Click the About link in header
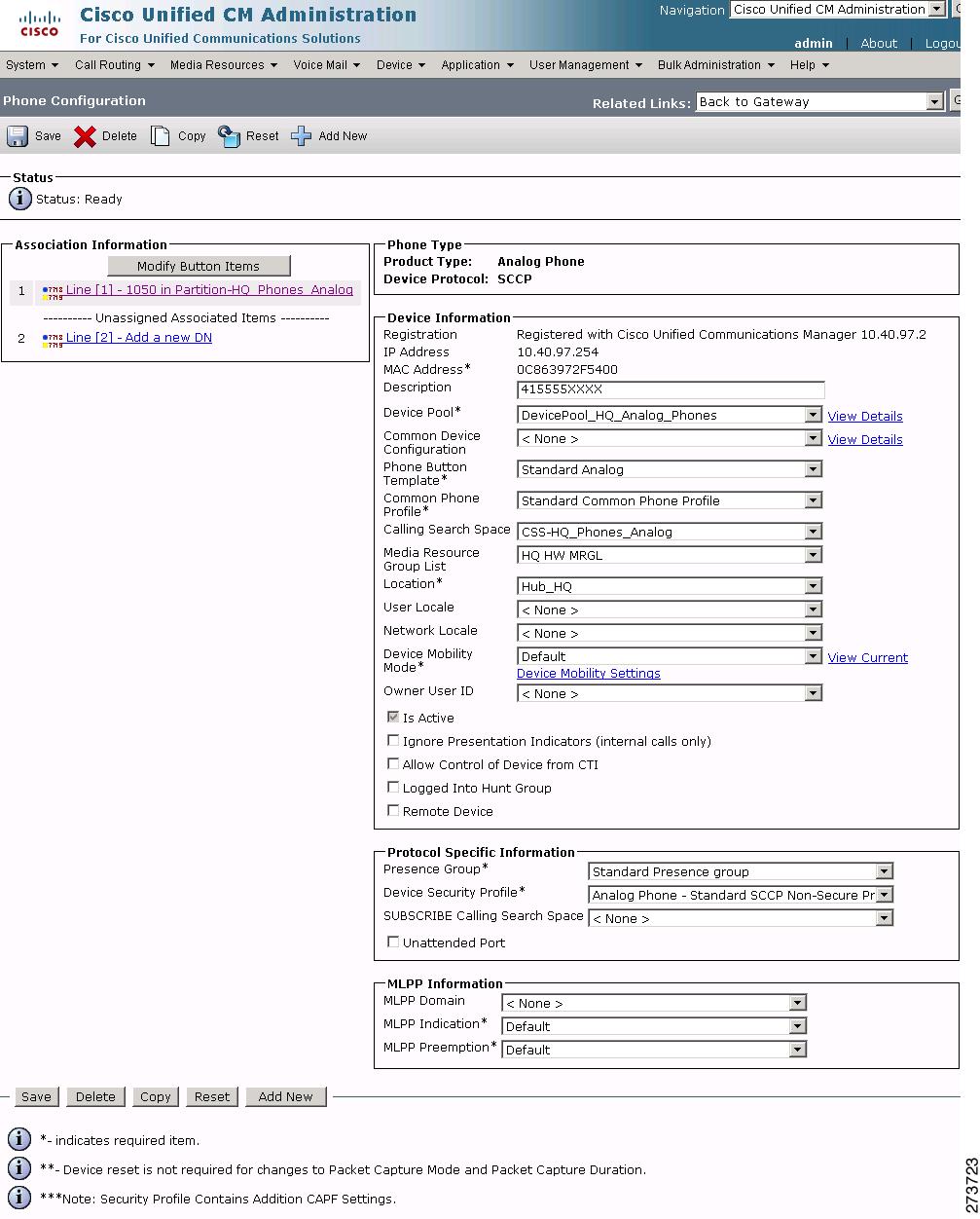This screenshot has width=980, height=1219. tap(879, 43)
